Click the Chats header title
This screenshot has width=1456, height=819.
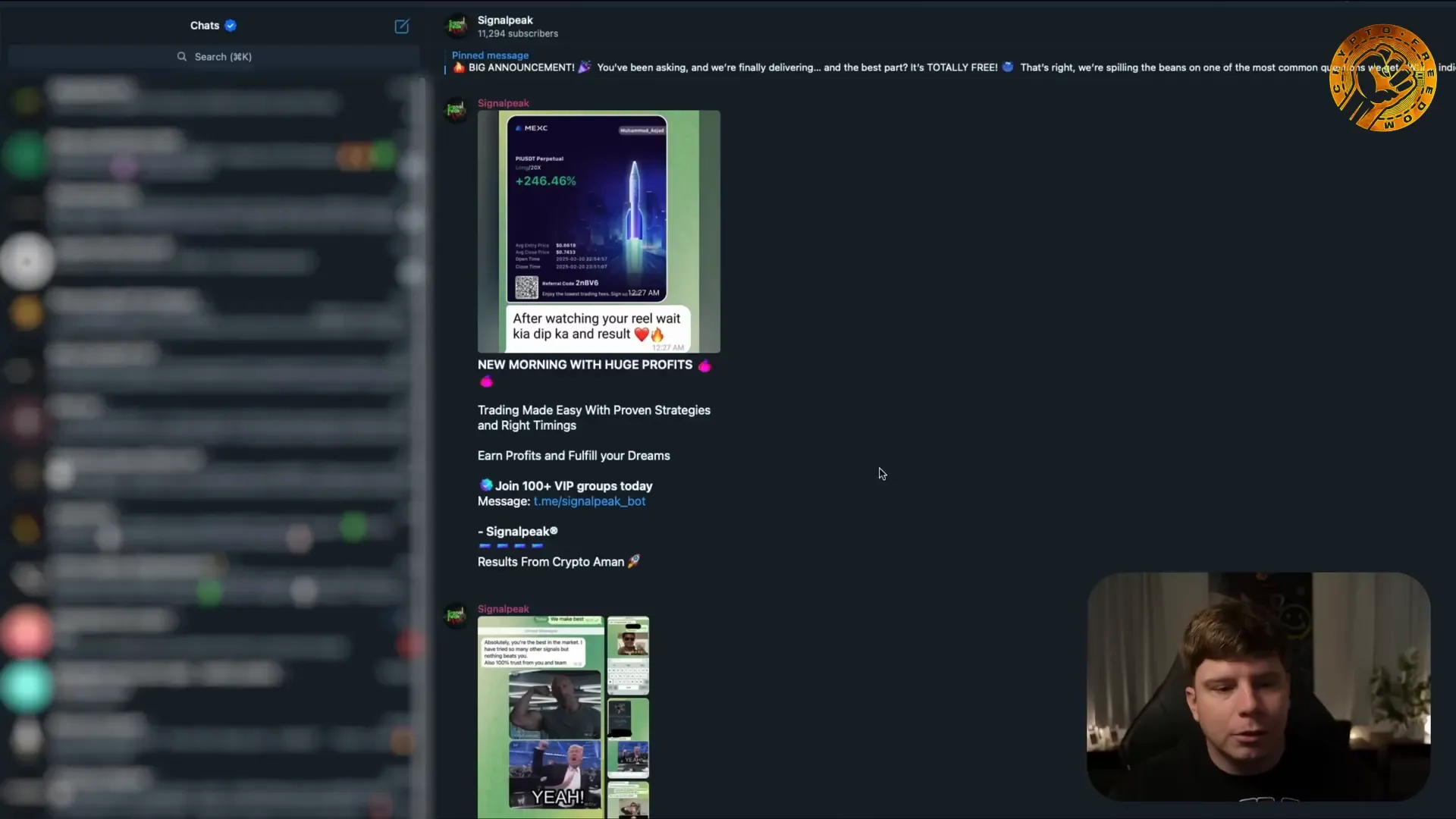point(205,26)
